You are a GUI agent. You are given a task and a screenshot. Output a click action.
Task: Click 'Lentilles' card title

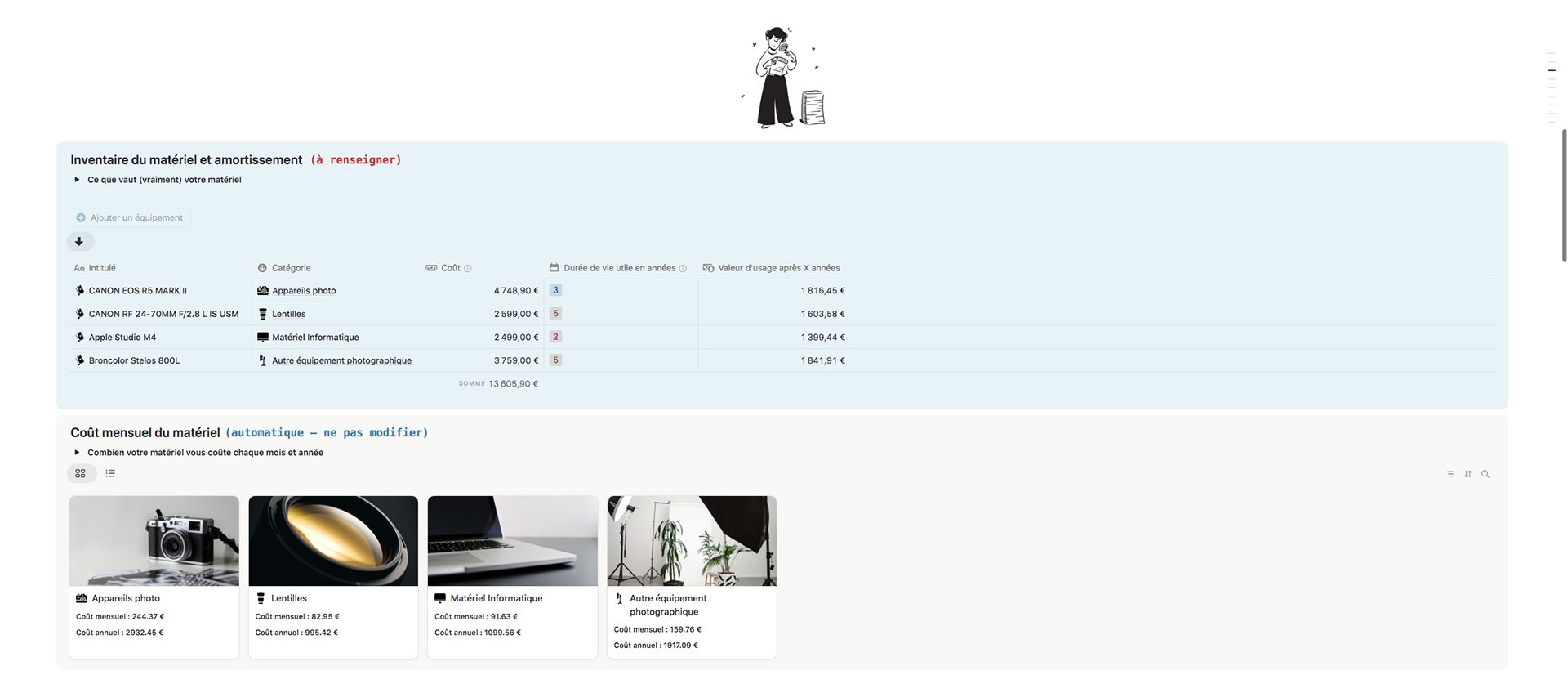289,599
